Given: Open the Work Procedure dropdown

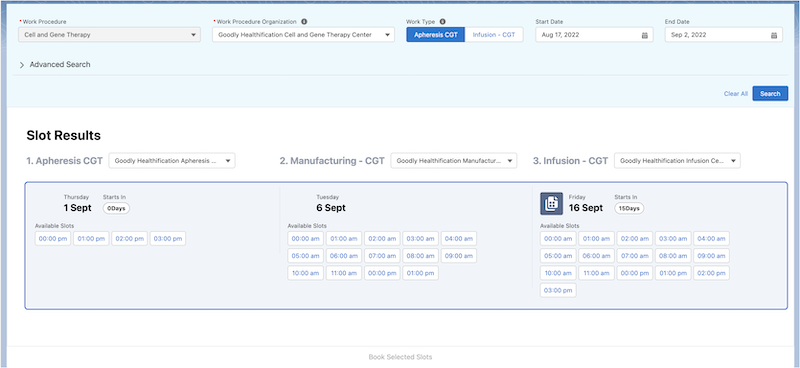Looking at the screenshot, I should tap(110, 35).
